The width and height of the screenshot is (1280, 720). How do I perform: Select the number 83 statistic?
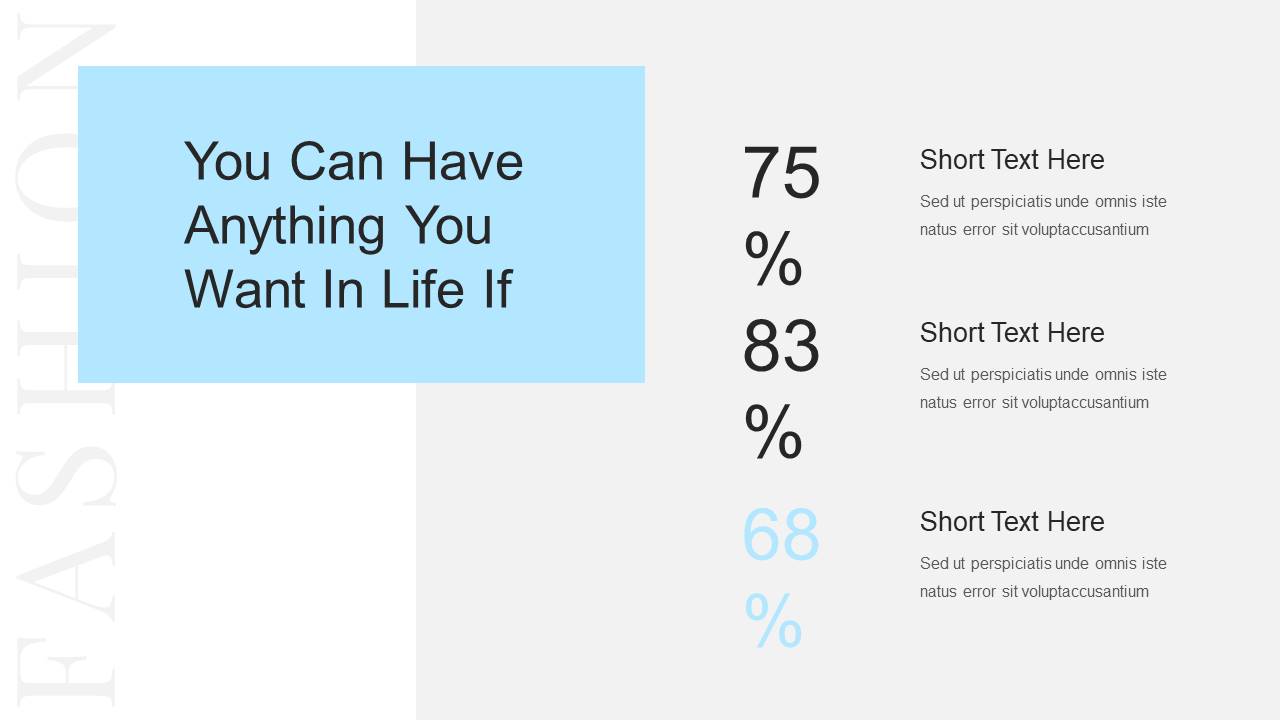point(781,347)
